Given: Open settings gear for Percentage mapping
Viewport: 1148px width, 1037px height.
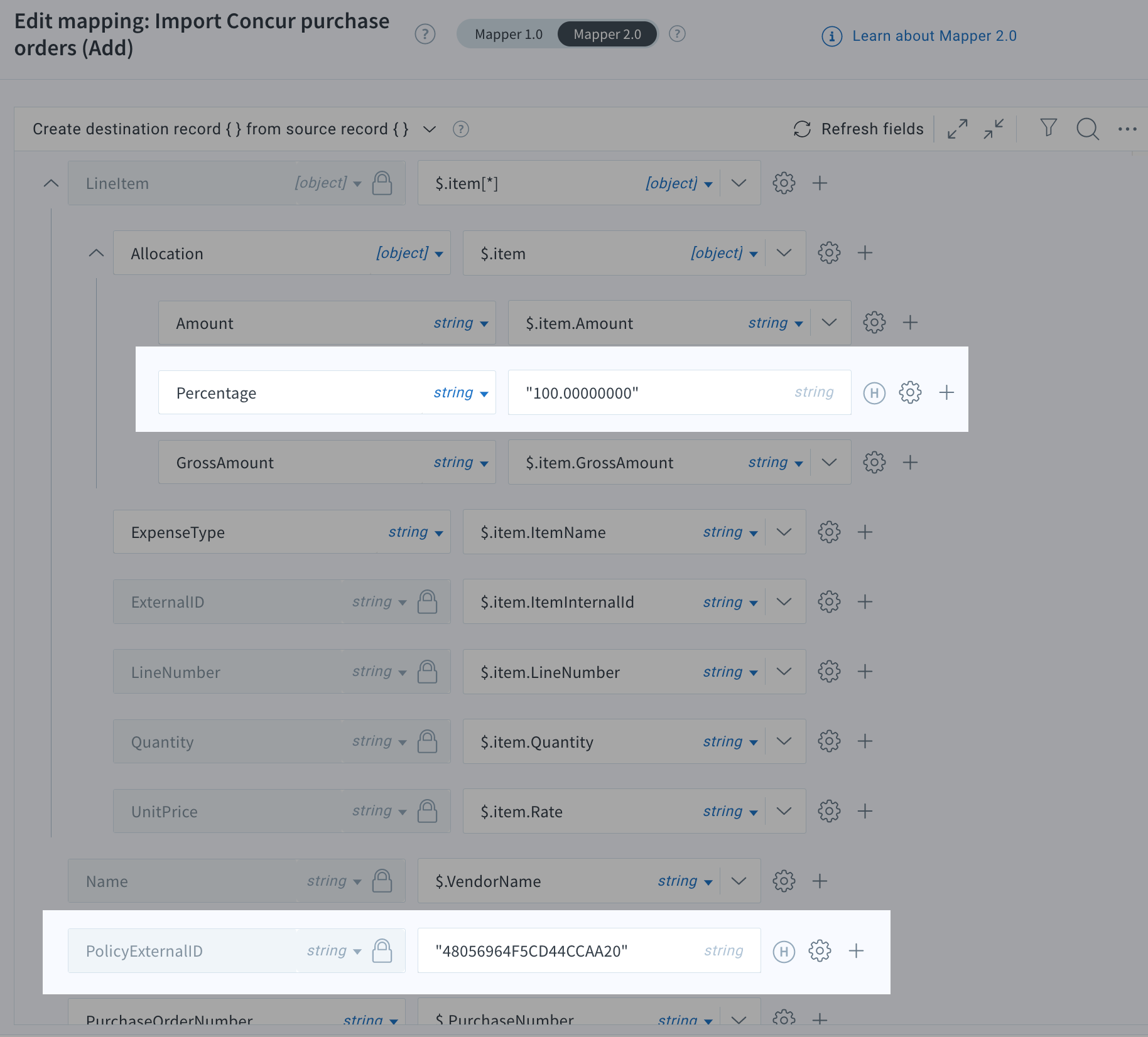Looking at the screenshot, I should coord(910,392).
